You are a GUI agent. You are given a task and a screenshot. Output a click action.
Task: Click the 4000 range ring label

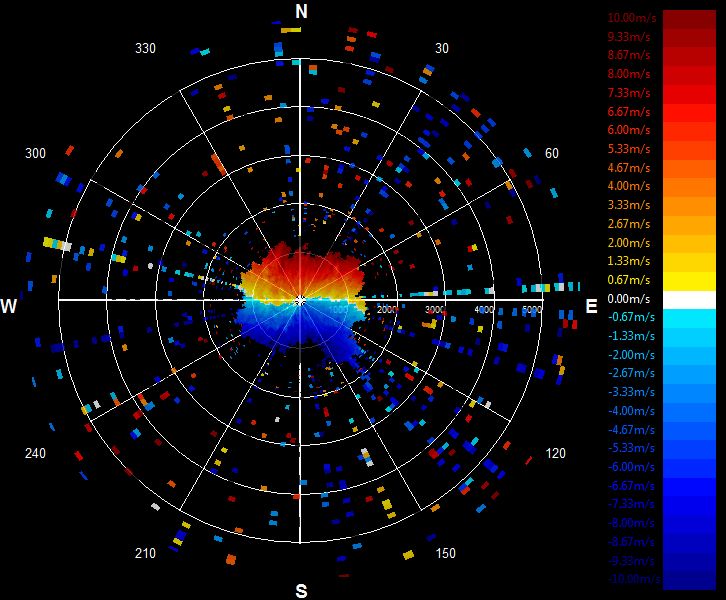(x=483, y=309)
